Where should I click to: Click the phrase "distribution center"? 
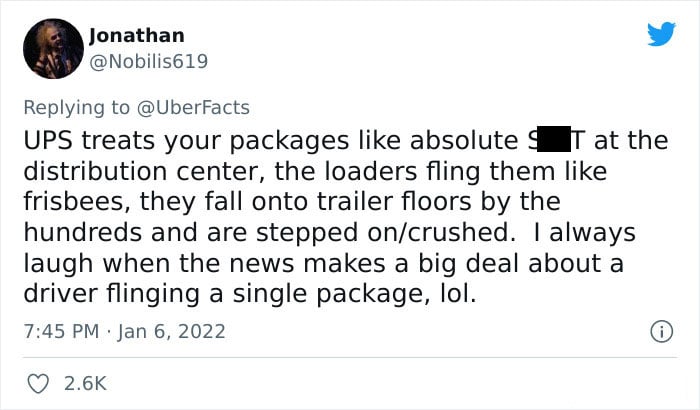[144, 172]
